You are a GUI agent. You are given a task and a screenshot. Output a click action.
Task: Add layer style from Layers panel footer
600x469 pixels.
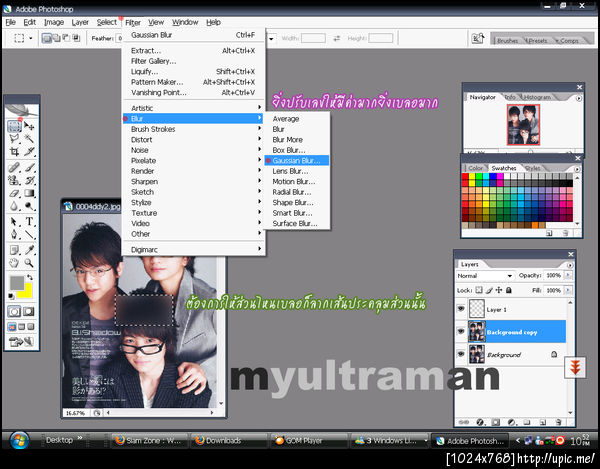pos(480,422)
